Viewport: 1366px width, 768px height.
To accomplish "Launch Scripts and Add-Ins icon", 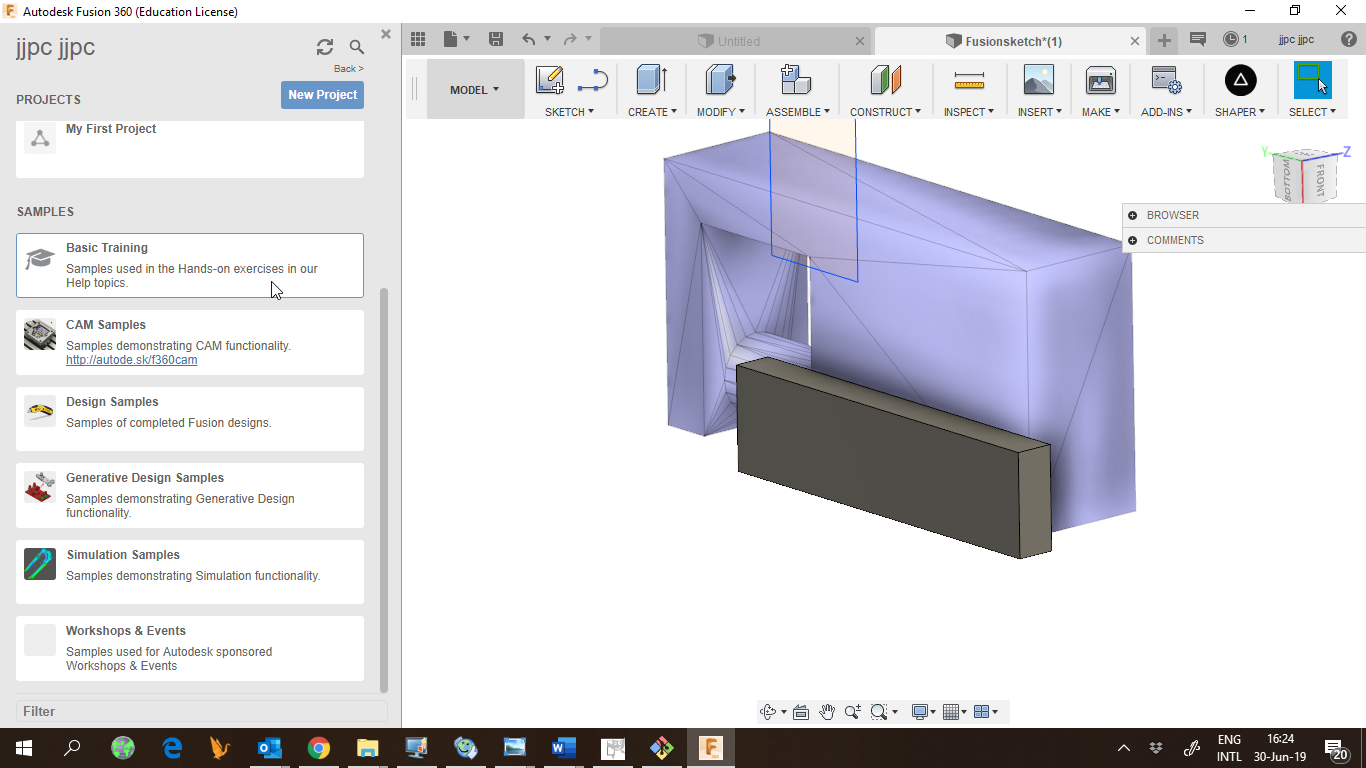I will 1166,80.
